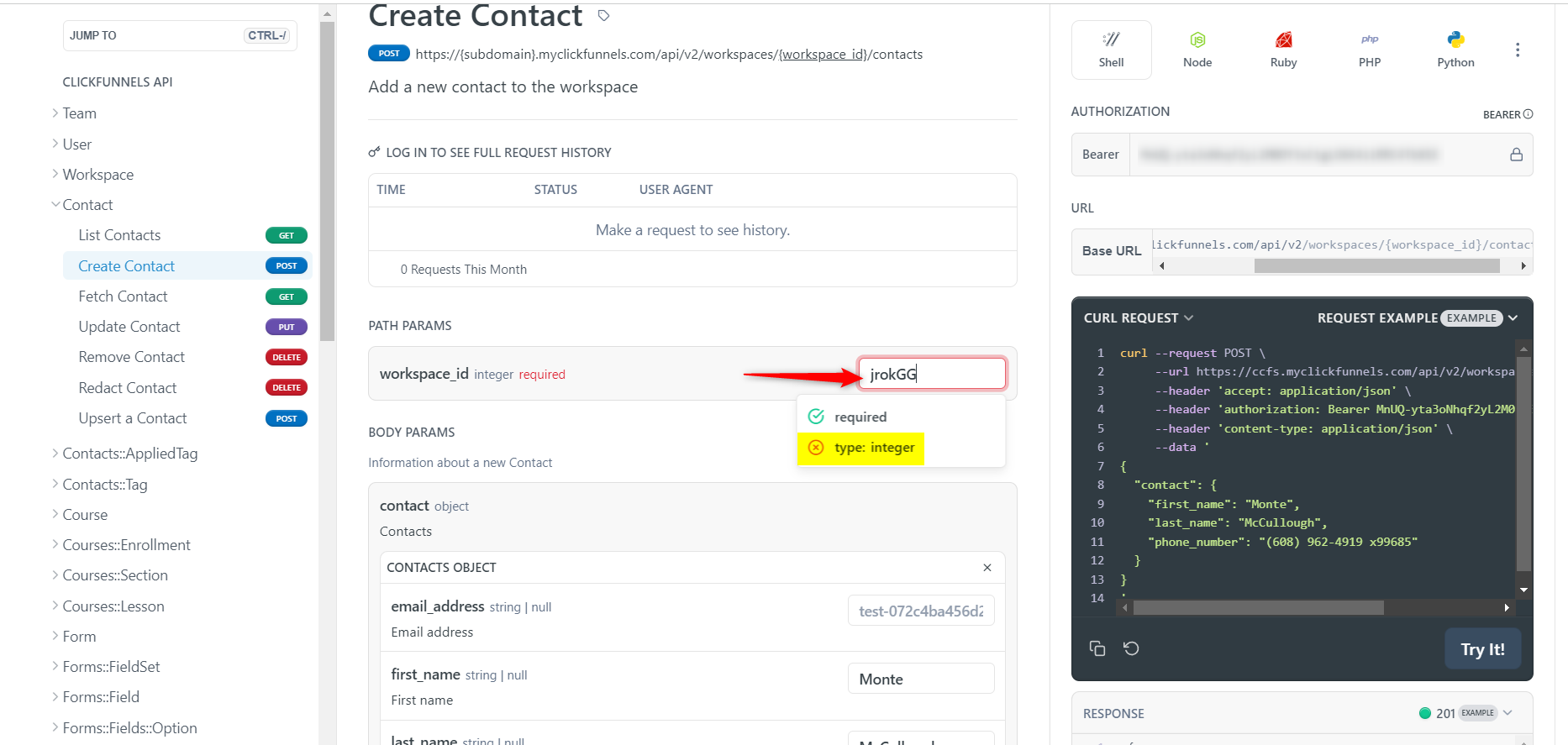Reset the request with the undo icon
Screen dimensions: 1568x745
(1131, 648)
